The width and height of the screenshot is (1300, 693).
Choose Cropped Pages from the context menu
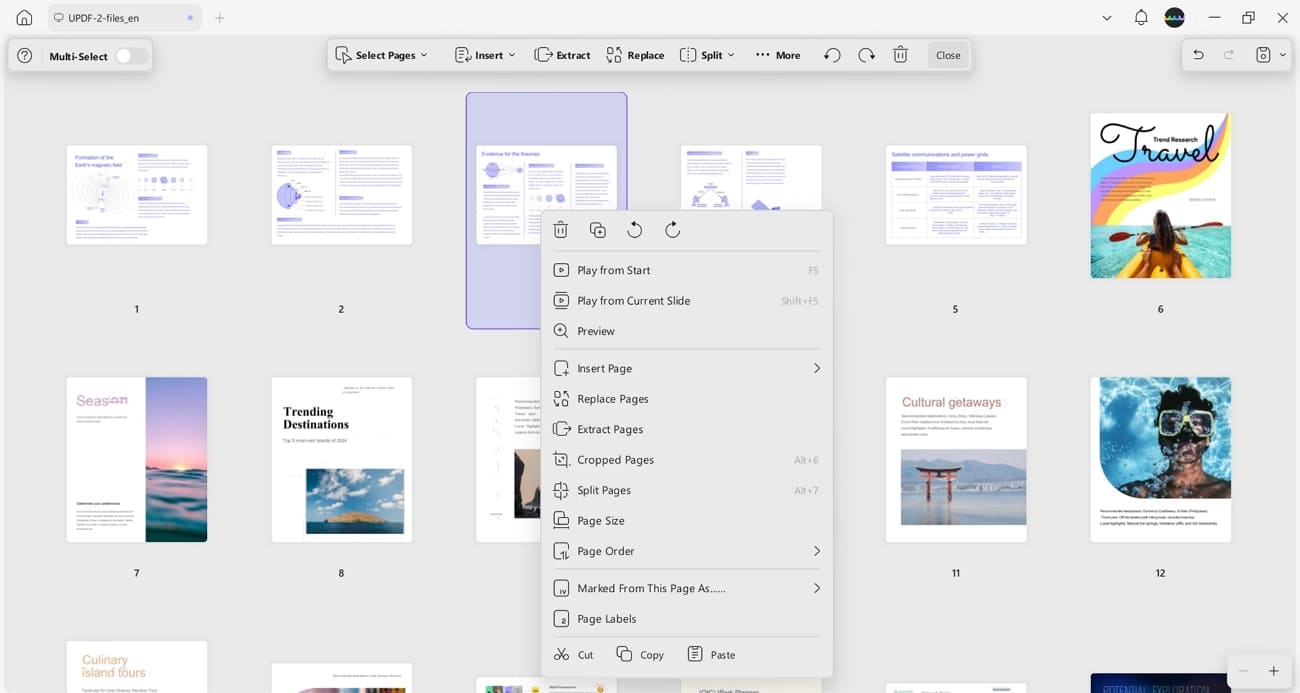pos(615,459)
